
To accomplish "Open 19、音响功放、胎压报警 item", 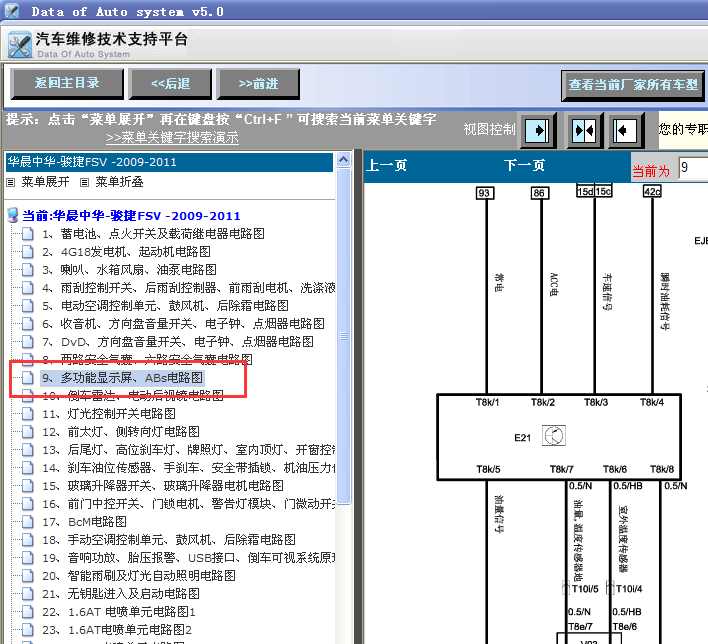I will (x=189, y=558).
